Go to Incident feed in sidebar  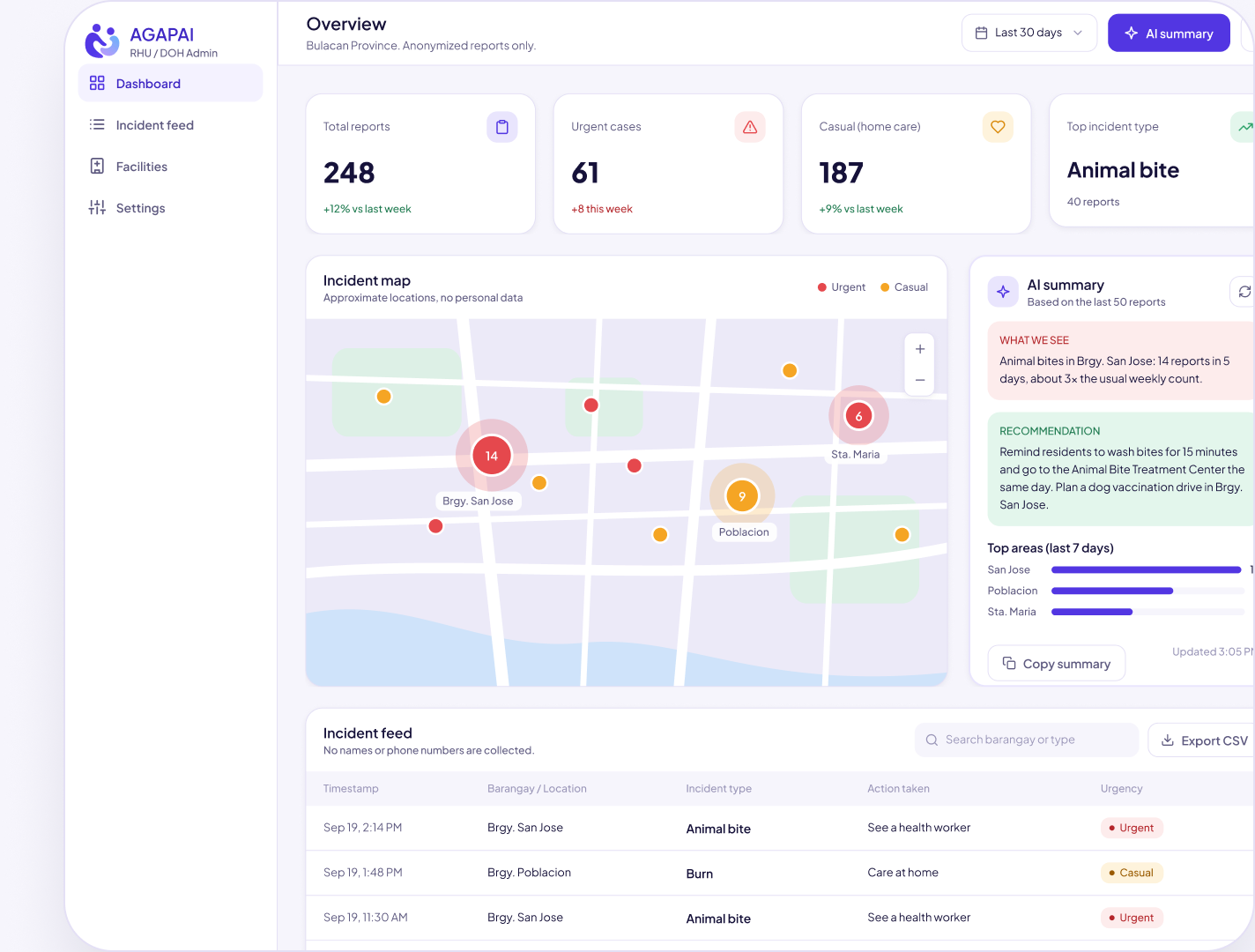coord(170,125)
